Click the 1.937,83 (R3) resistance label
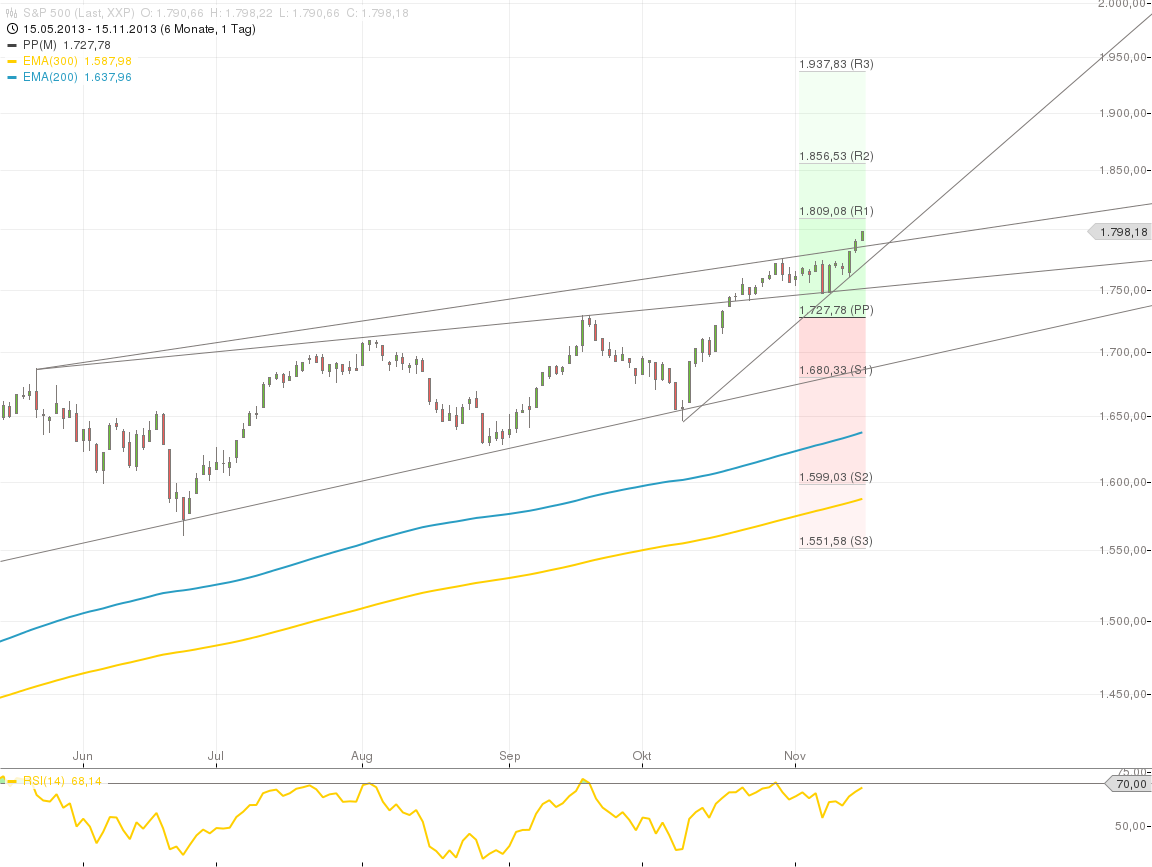1152x867 pixels. click(x=835, y=63)
